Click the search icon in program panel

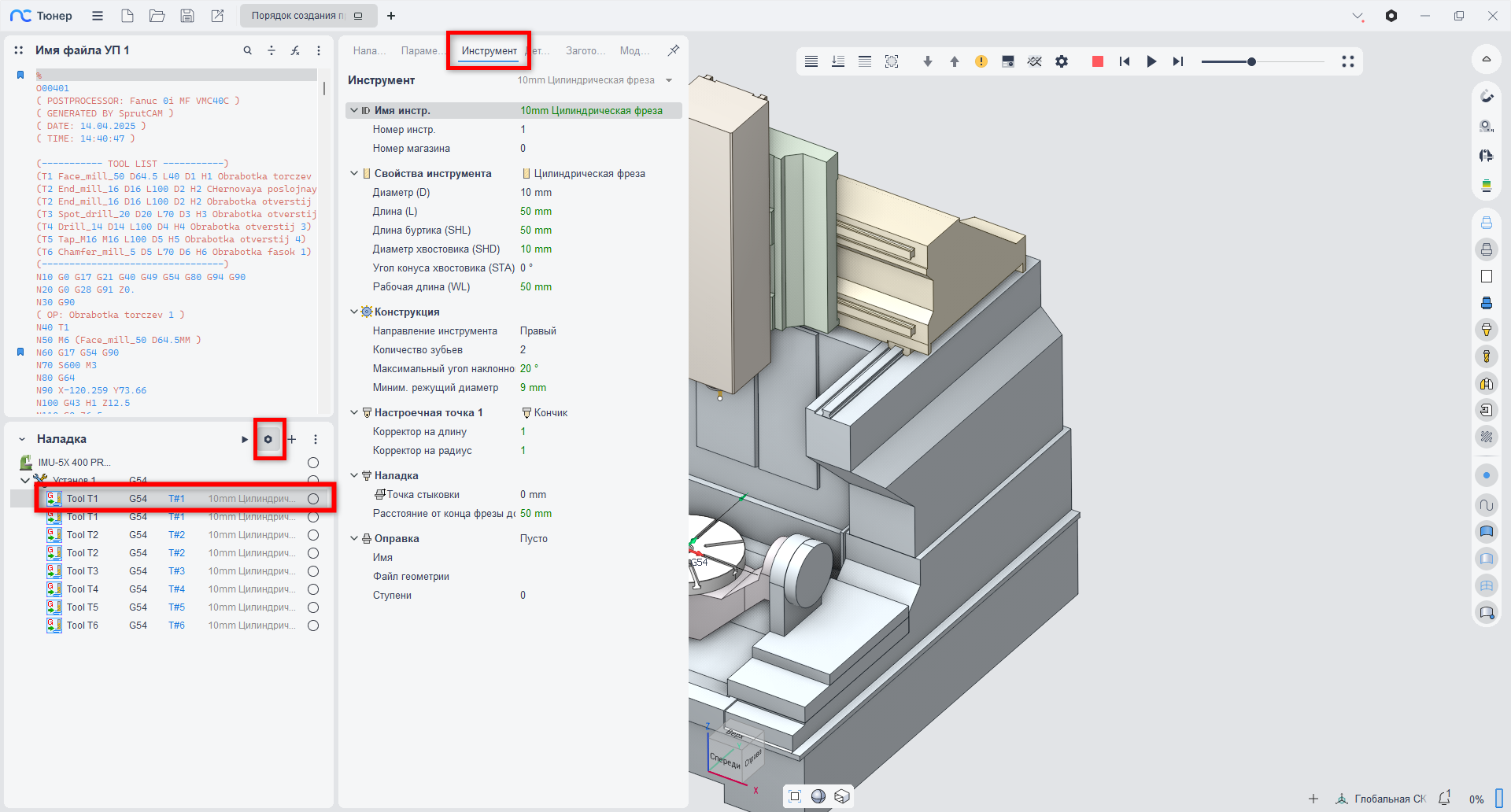coord(247,50)
